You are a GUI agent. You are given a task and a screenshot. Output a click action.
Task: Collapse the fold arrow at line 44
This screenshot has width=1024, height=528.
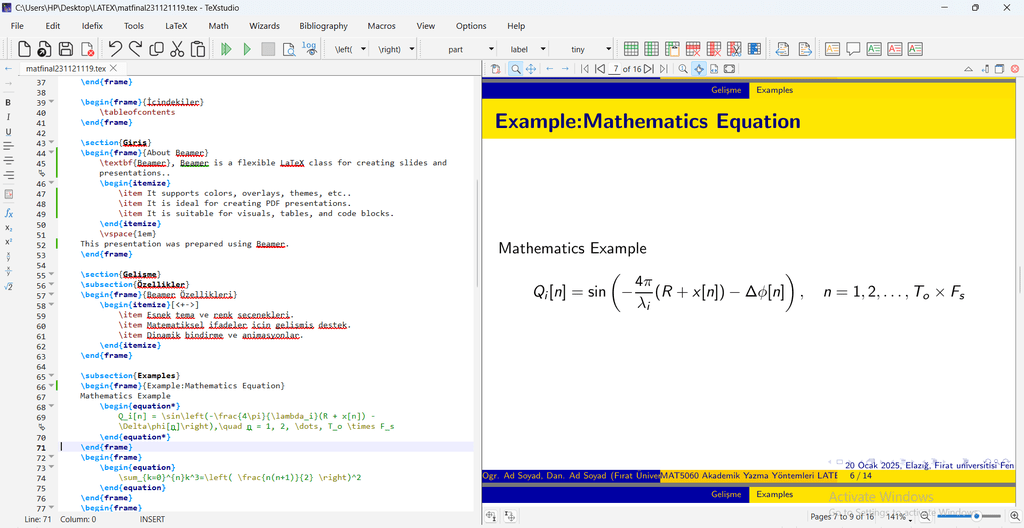tap(52, 153)
